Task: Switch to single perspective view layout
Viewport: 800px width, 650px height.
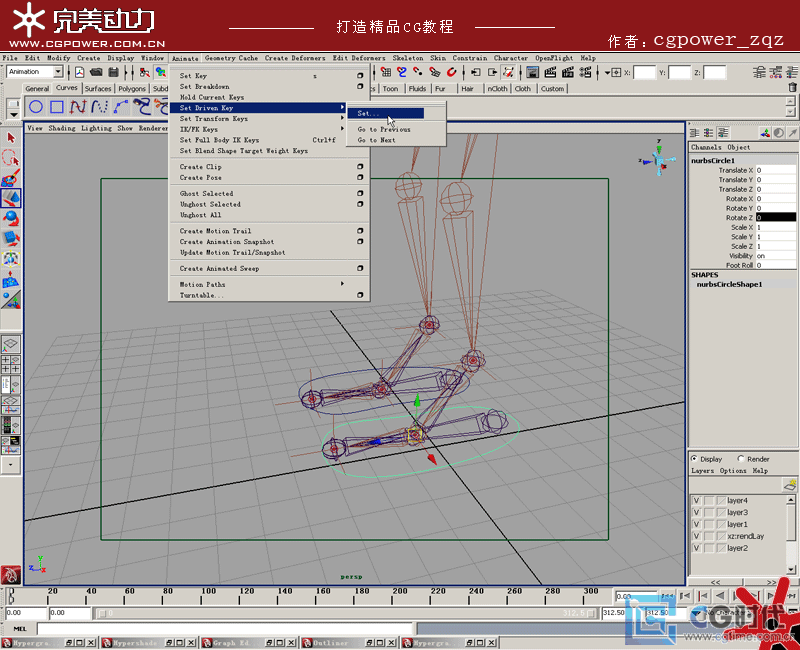Action: coord(11,344)
